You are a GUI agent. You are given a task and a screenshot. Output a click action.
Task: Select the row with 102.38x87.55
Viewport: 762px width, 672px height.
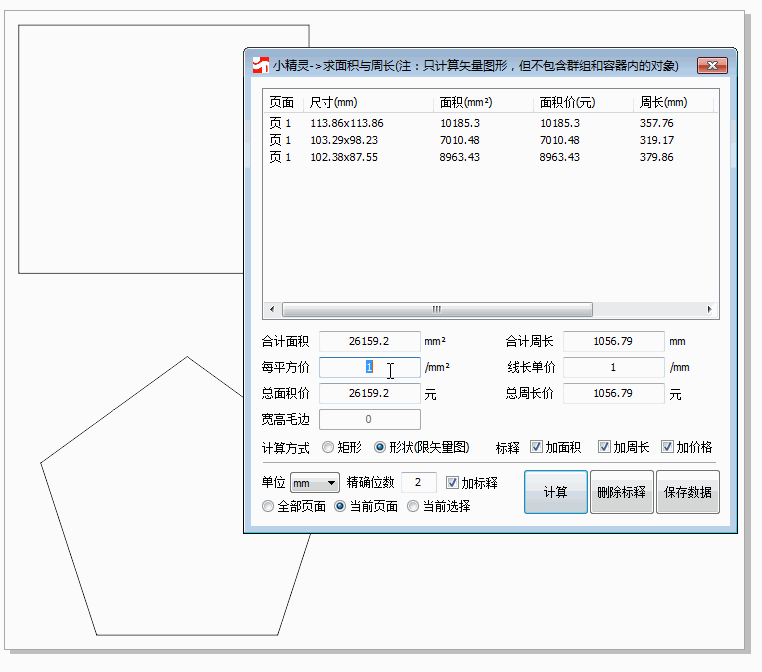[491, 157]
